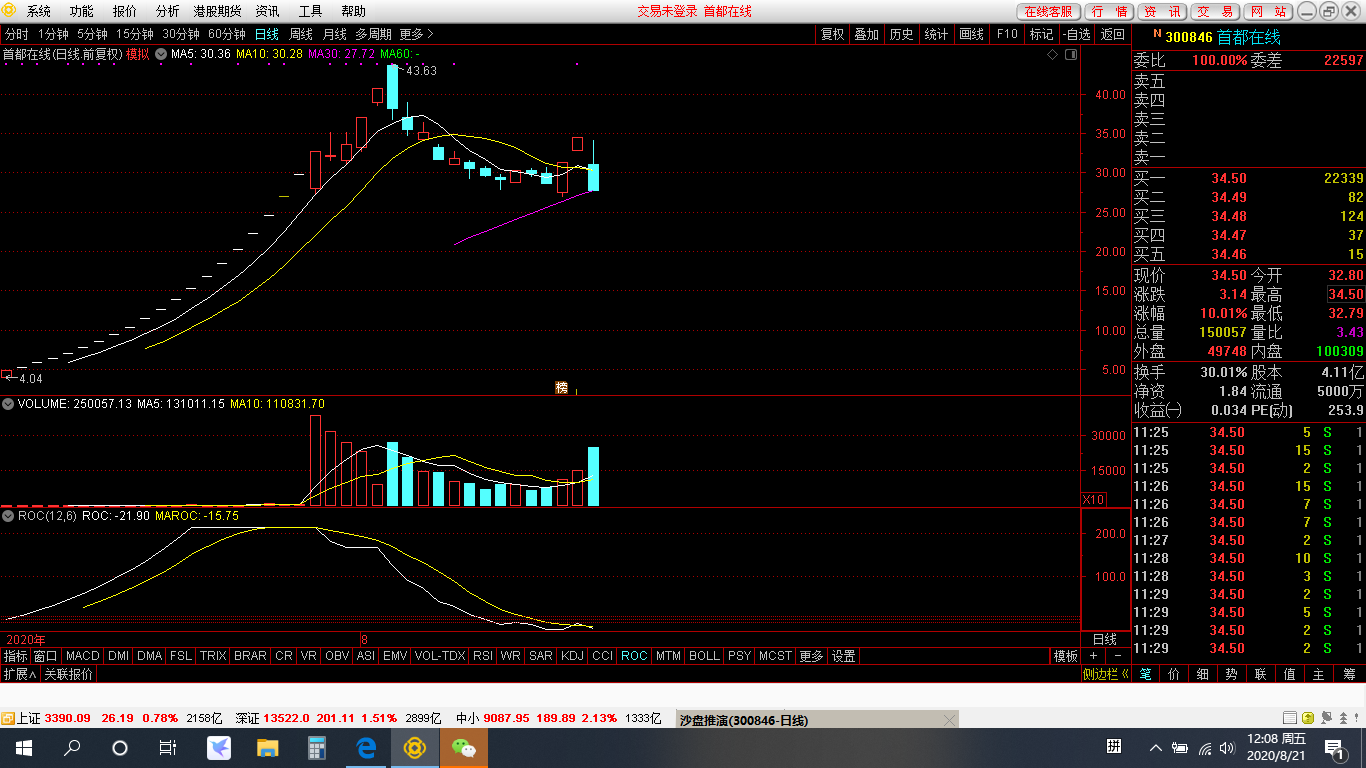
Task: Open the indicator 设置 settings
Action: click(844, 656)
